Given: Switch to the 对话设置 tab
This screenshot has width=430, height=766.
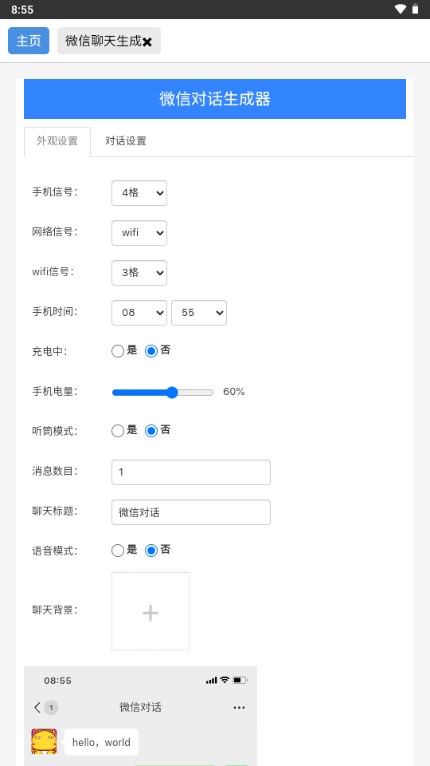Looking at the screenshot, I should (x=126, y=141).
